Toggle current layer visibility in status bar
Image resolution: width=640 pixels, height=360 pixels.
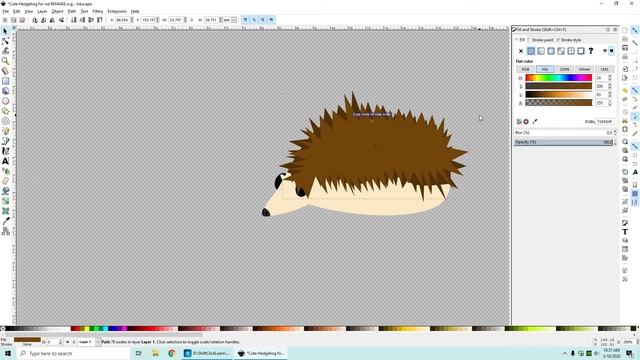(68, 342)
